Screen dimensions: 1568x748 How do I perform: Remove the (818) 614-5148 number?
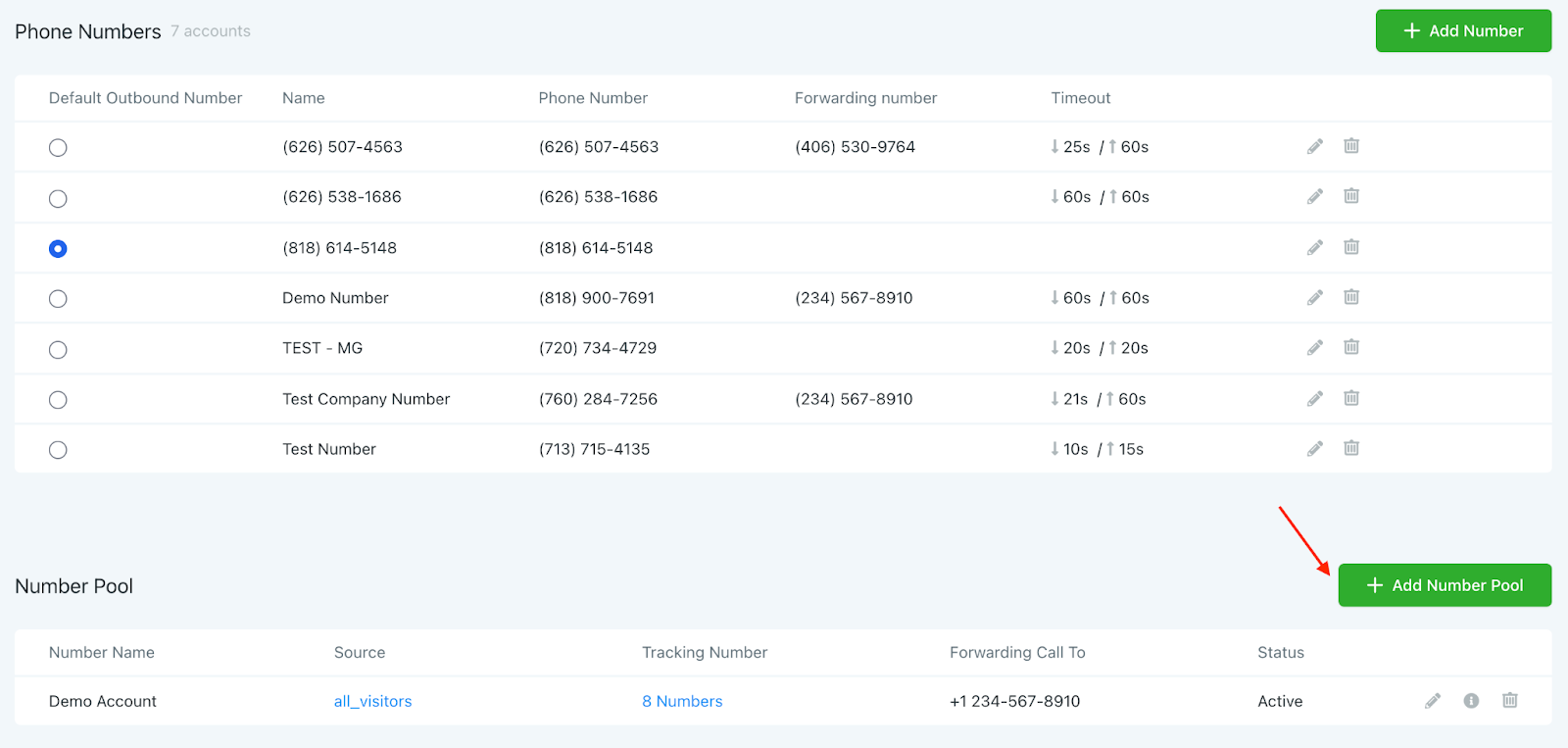pos(1351,247)
